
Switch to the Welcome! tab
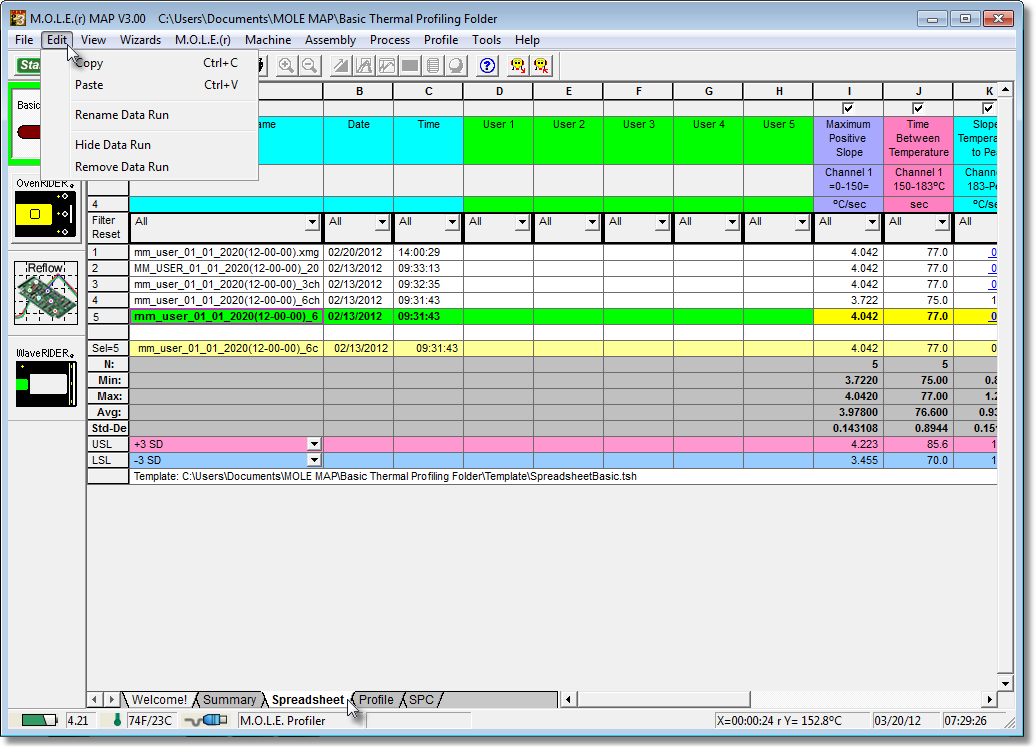point(159,699)
